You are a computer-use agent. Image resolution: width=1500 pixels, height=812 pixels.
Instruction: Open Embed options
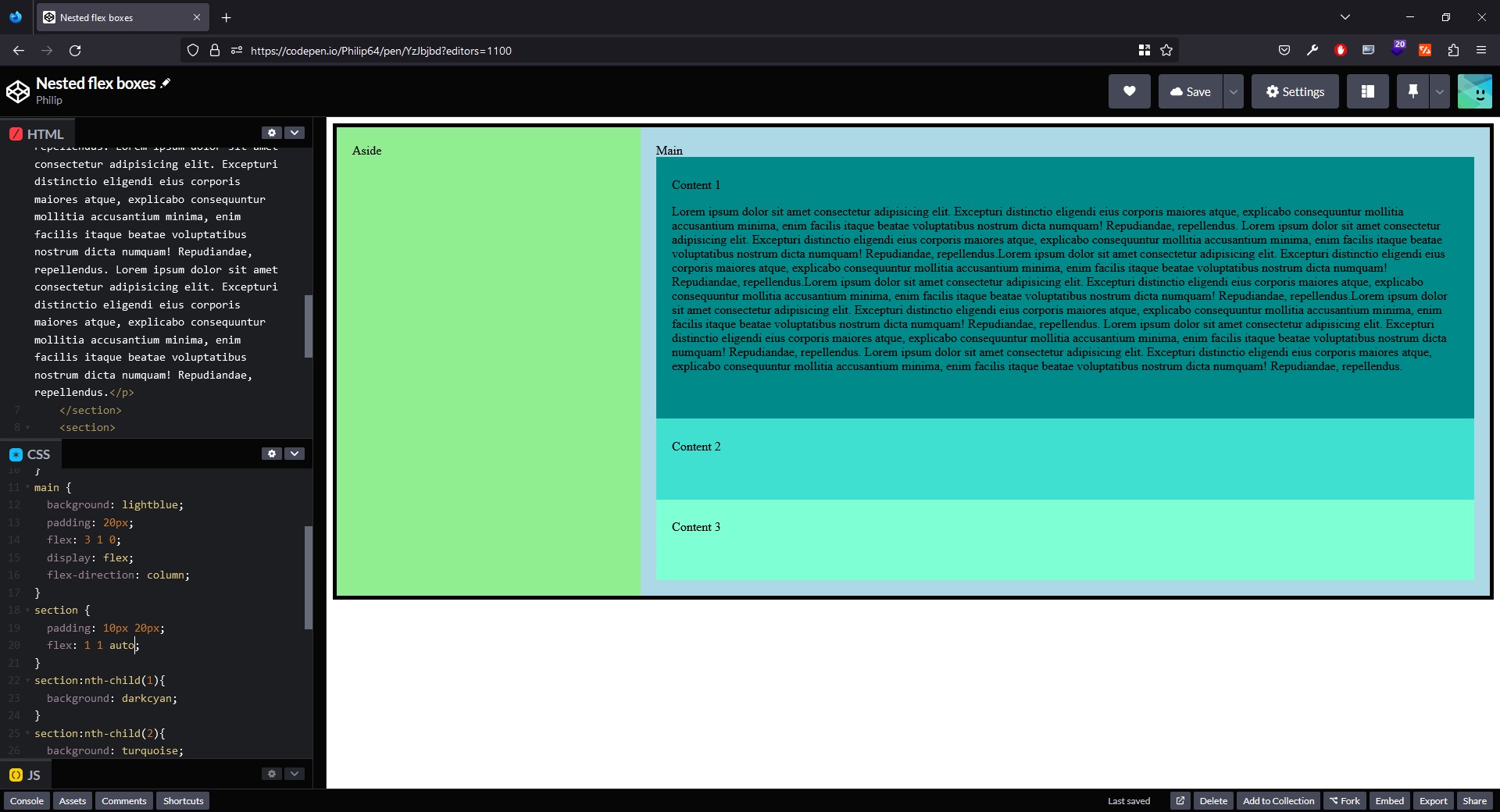[1389, 801]
